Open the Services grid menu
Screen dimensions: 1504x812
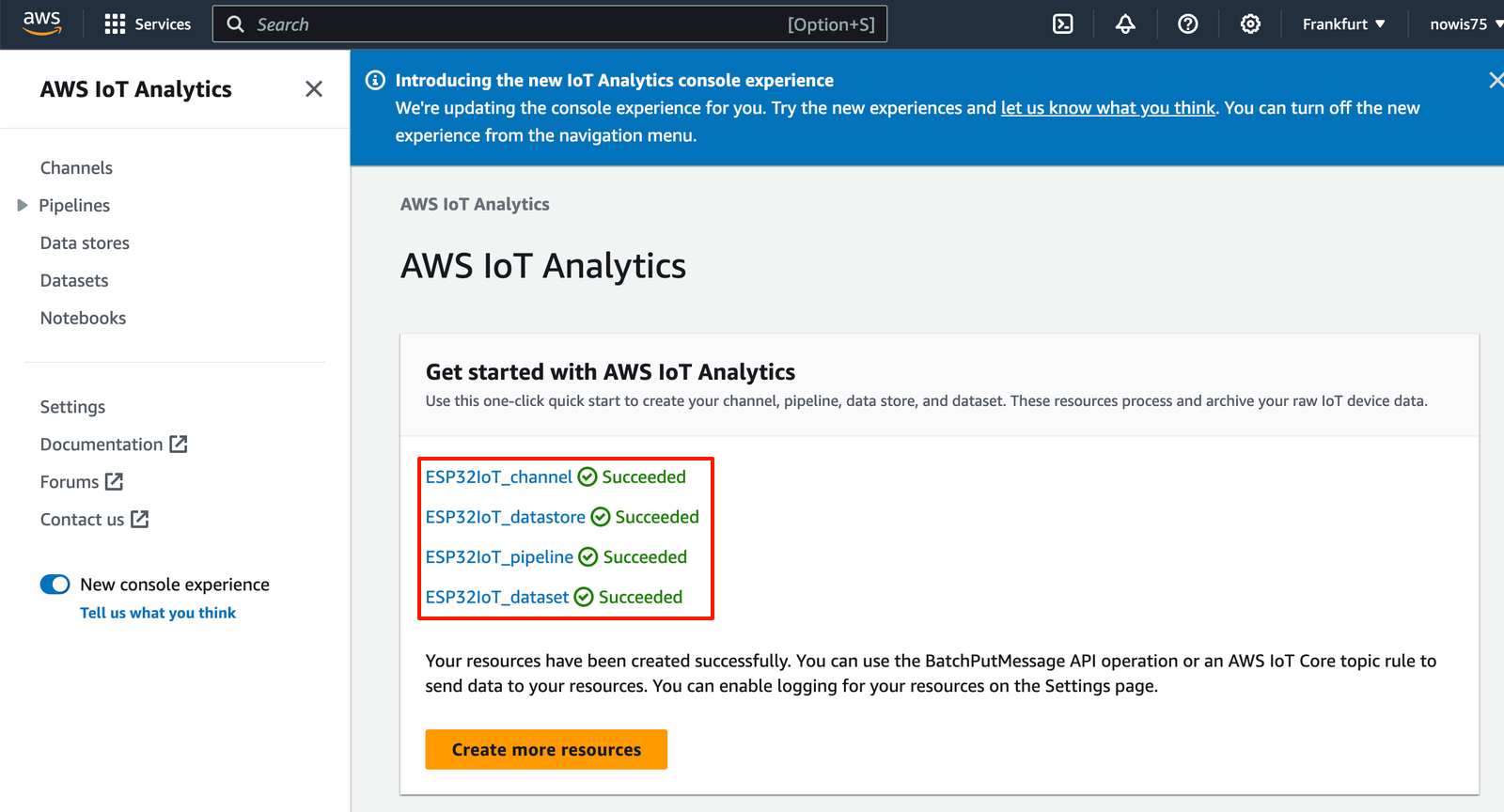115,24
